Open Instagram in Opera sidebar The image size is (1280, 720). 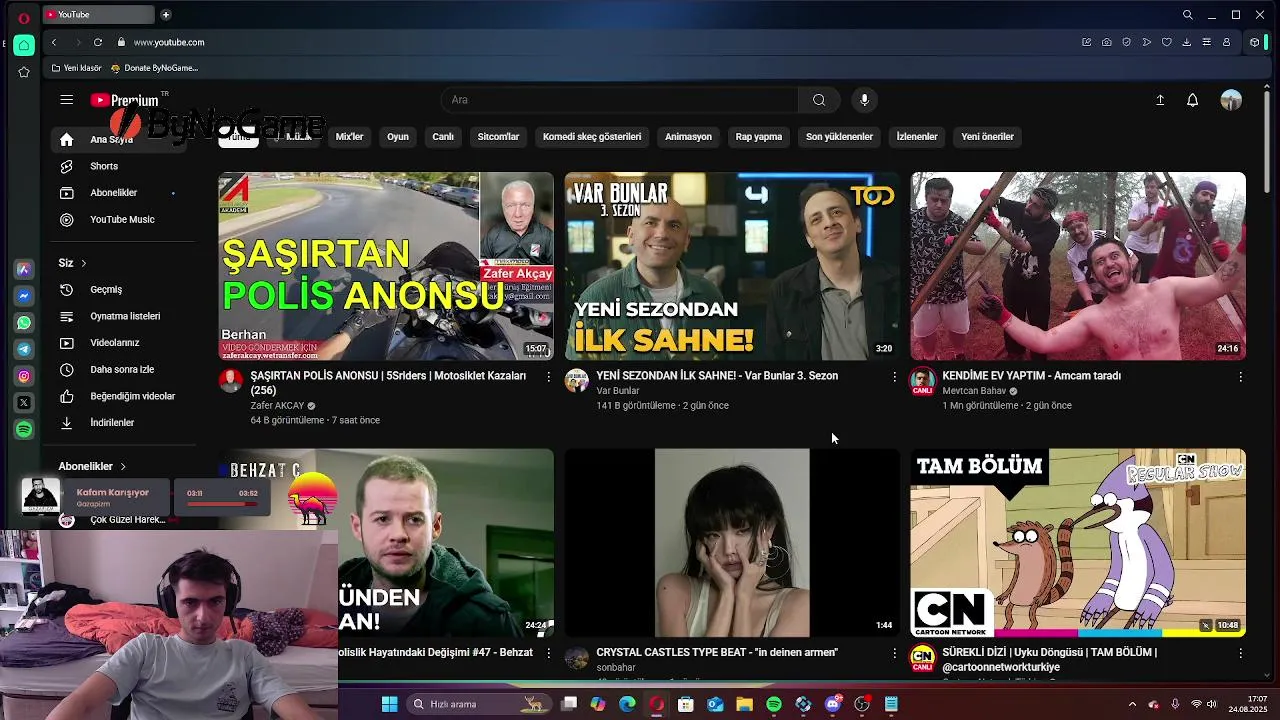(24, 376)
